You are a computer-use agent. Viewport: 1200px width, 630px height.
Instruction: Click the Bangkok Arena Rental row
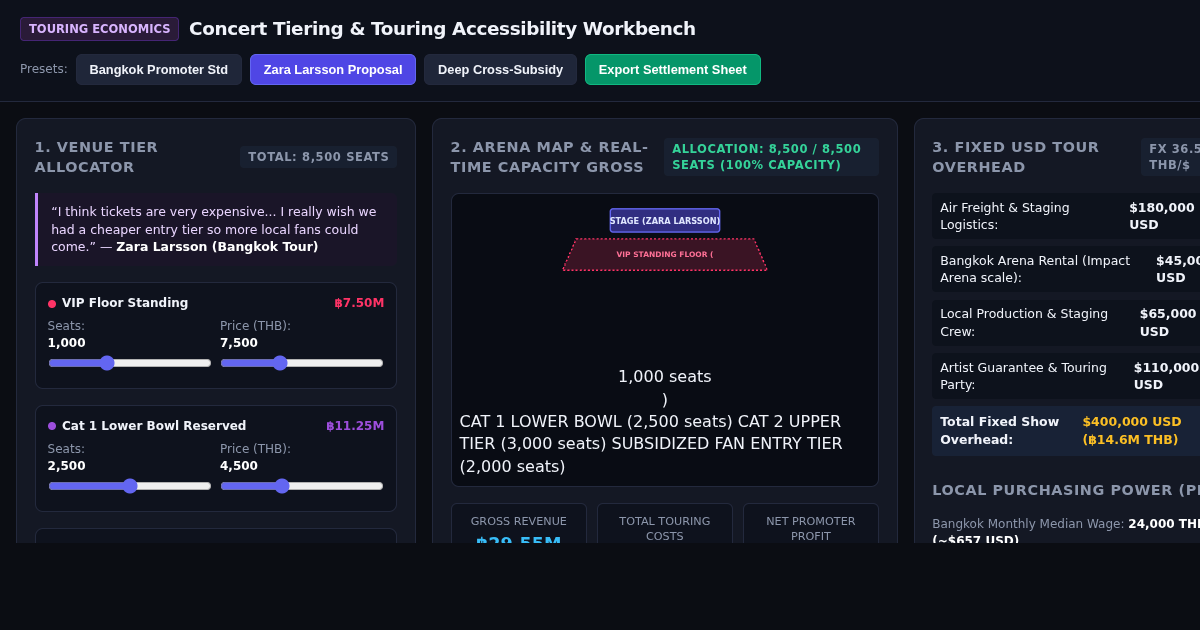coord(1066,269)
